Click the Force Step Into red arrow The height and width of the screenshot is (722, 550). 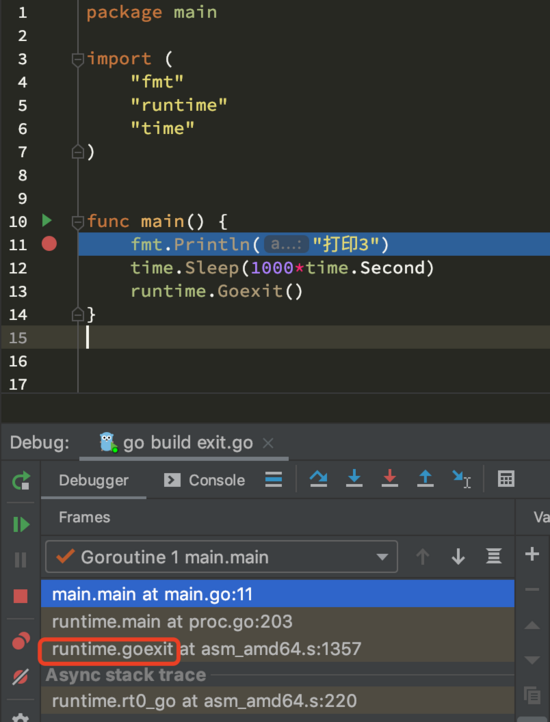click(x=390, y=479)
